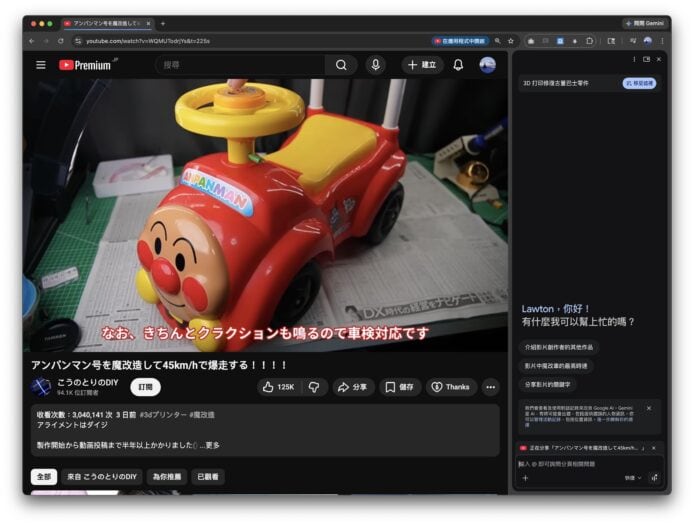Select the 為你推薦 filter chip
Image resolution: width=694 pixels, height=525 pixels.
[167, 477]
